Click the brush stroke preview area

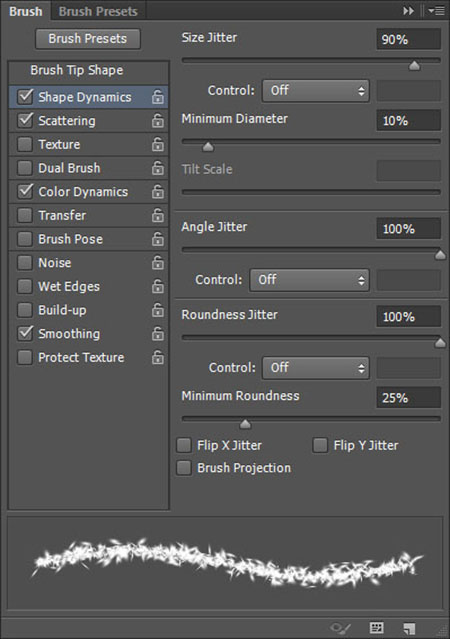[x=225, y=563]
